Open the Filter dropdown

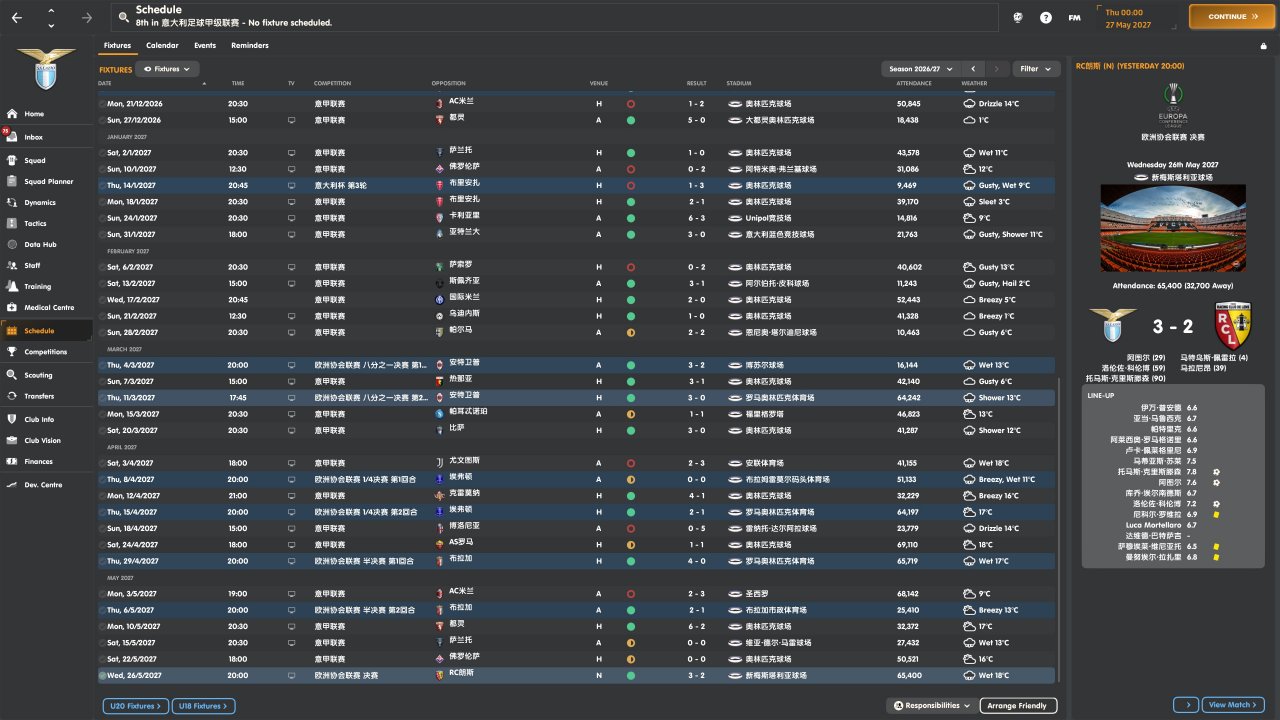(1036, 69)
